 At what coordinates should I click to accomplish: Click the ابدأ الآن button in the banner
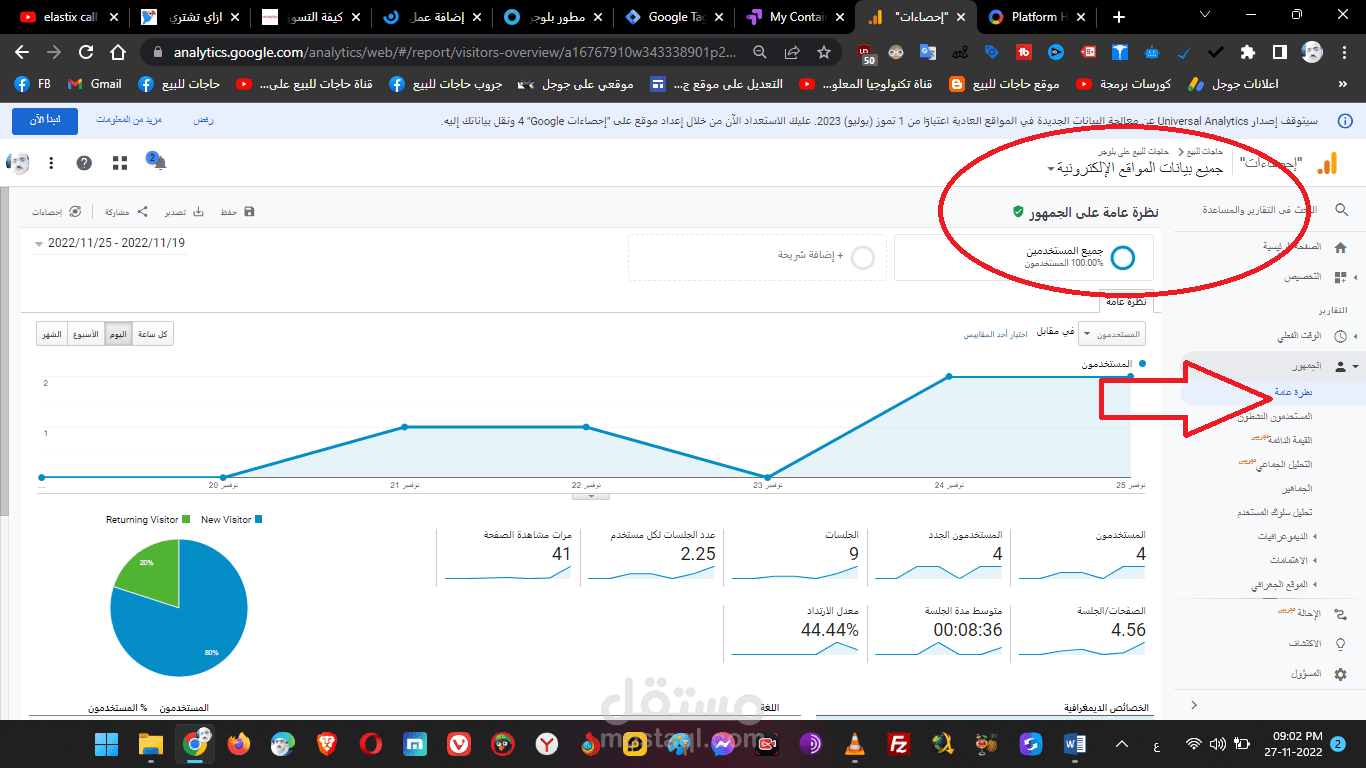coord(45,121)
